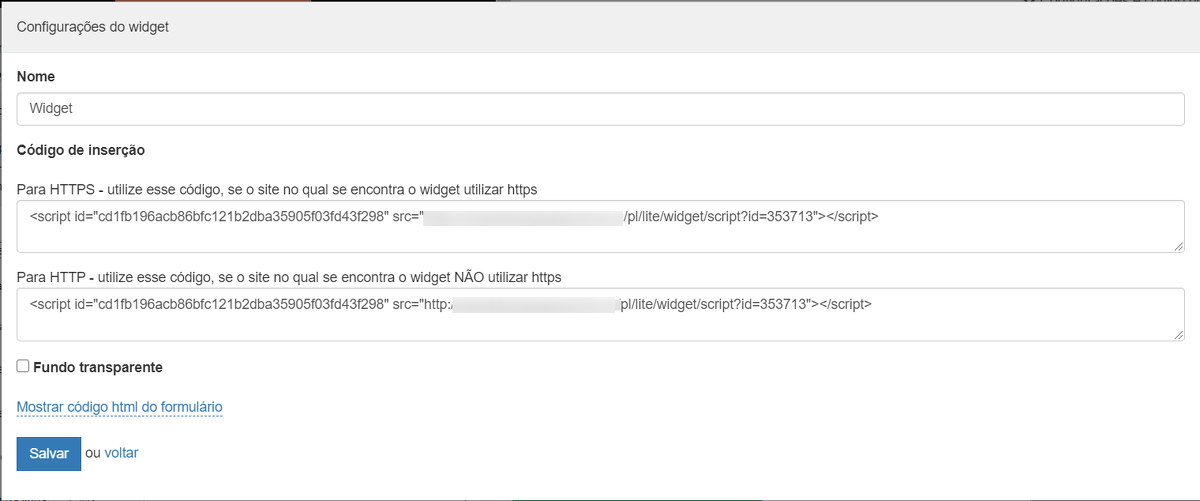The image size is (1200, 501).
Task: Click the blurred domain in HTTPS code
Action: point(523,216)
